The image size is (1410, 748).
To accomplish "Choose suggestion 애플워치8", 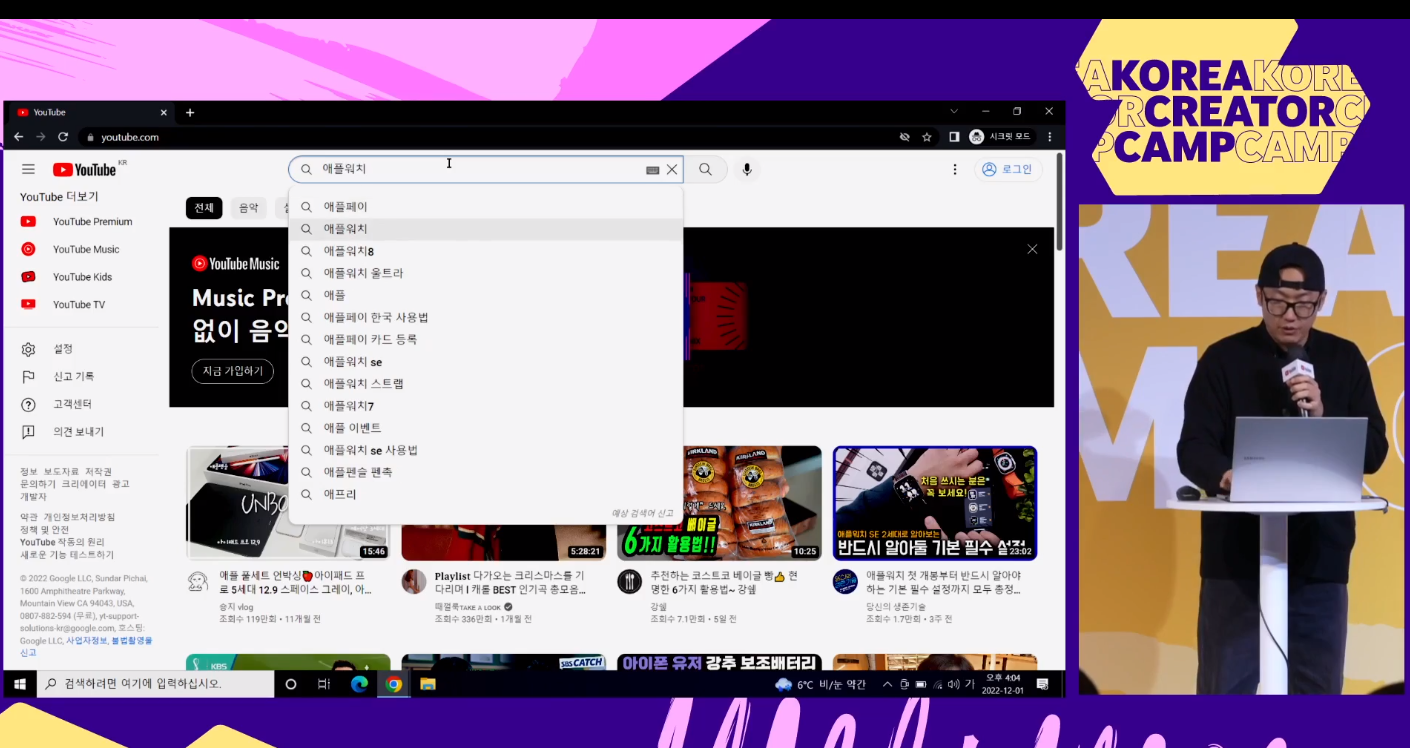I will pos(486,251).
